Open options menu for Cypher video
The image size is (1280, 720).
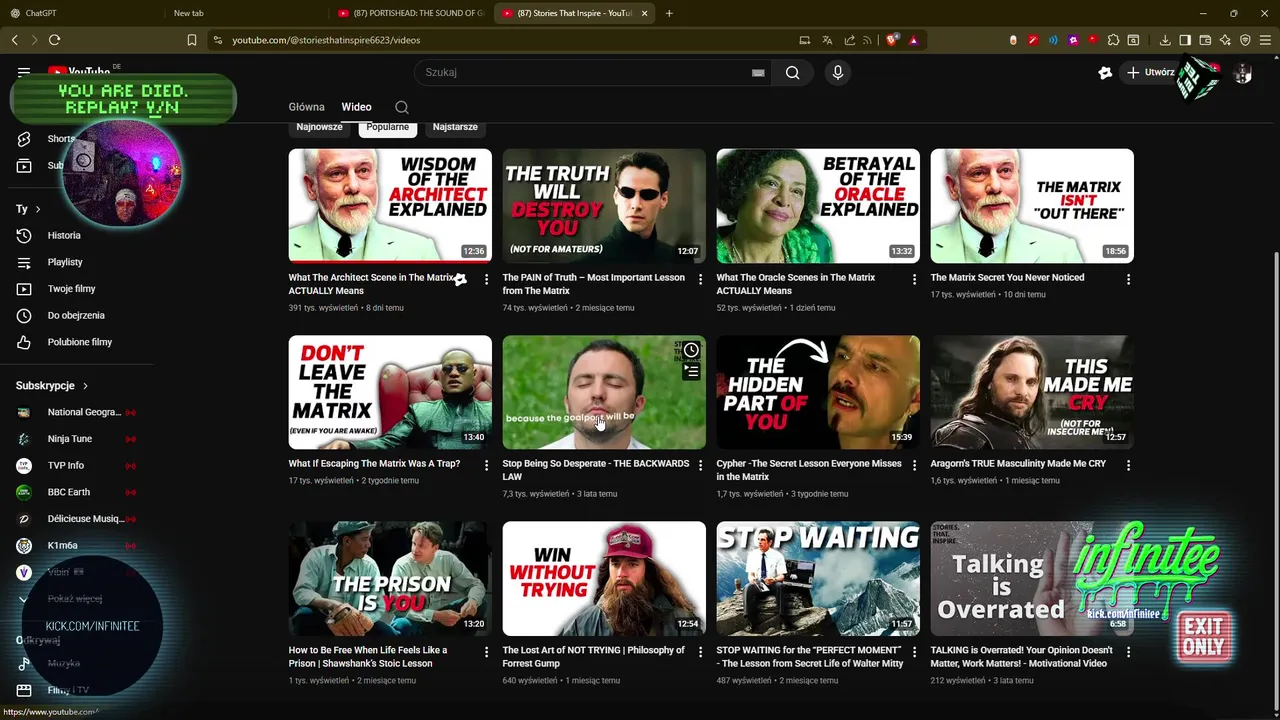click(x=914, y=465)
